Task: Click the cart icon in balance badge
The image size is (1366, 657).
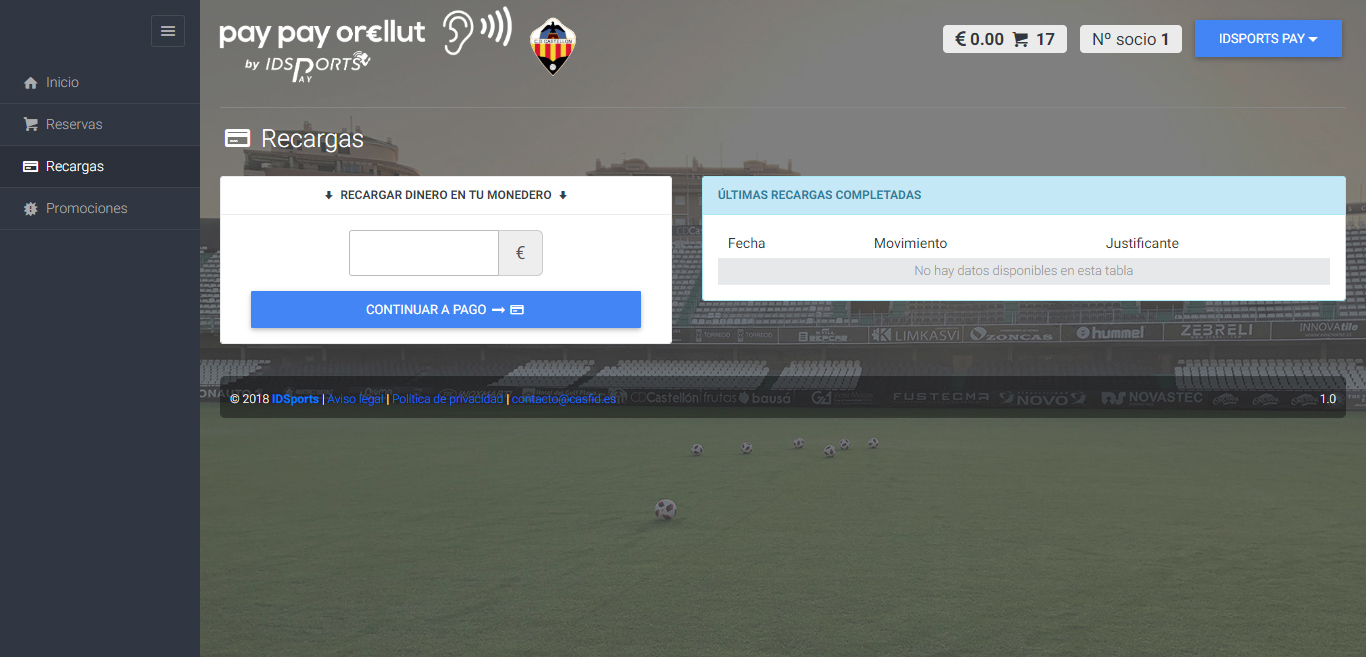Action: [x=1020, y=40]
